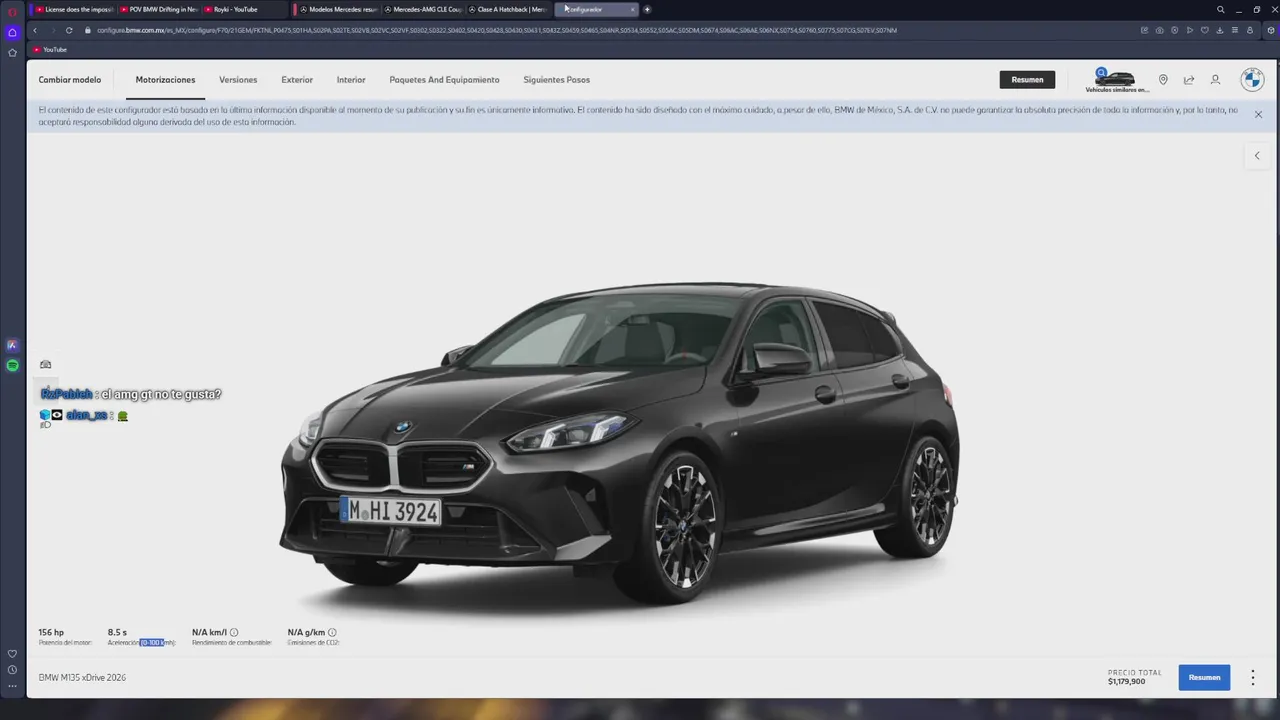
Task: Switch to the Exterior tab
Action: click(x=297, y=80)
